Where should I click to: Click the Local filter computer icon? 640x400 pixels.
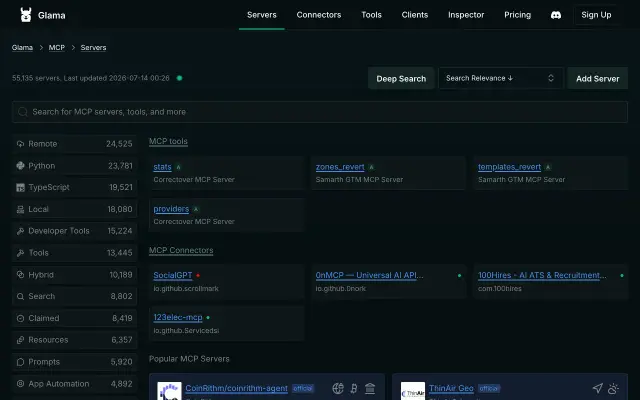point(20,209)
